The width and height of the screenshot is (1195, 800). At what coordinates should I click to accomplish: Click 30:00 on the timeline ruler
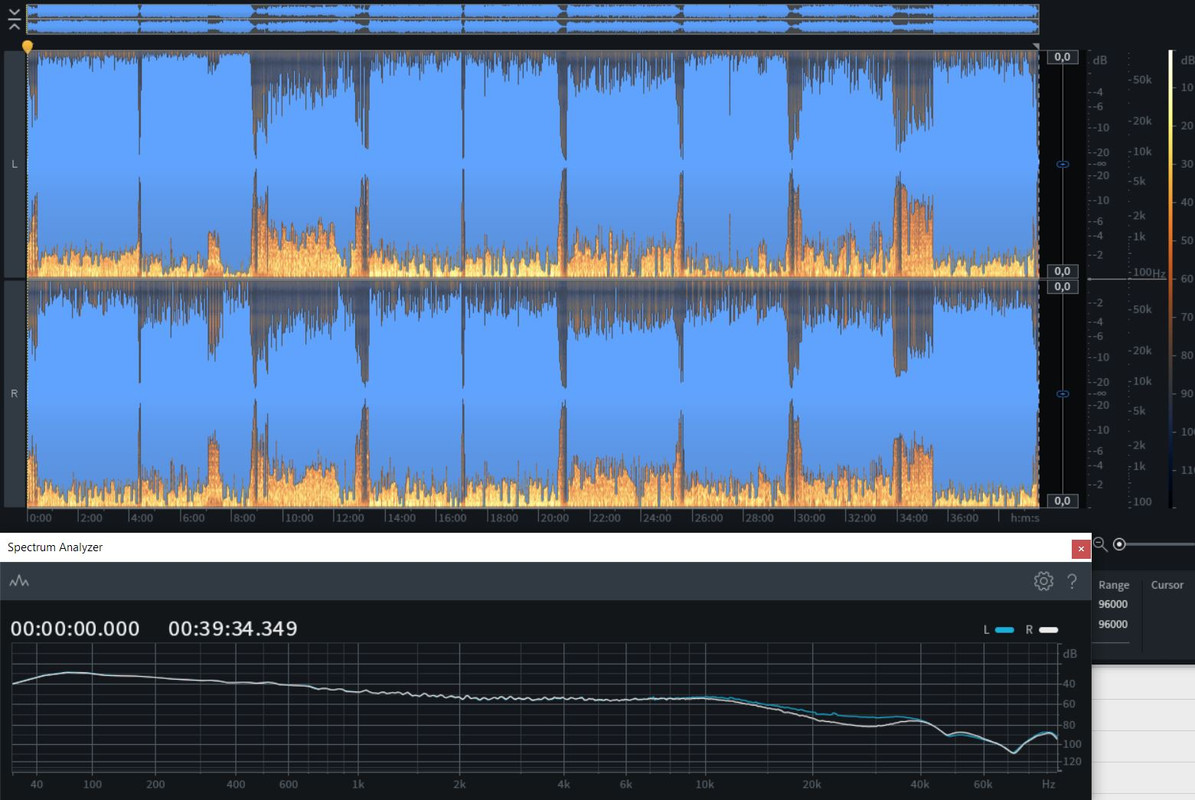click(x=810, y=518)
